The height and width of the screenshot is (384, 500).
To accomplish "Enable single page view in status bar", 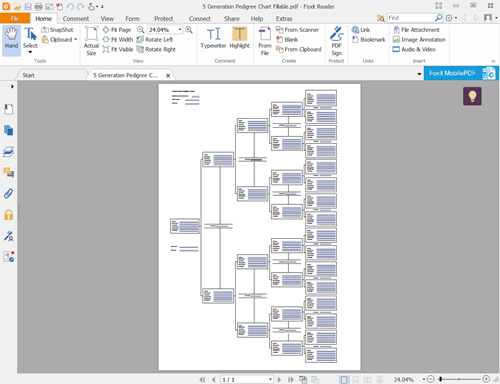I will tap(344, 379).
